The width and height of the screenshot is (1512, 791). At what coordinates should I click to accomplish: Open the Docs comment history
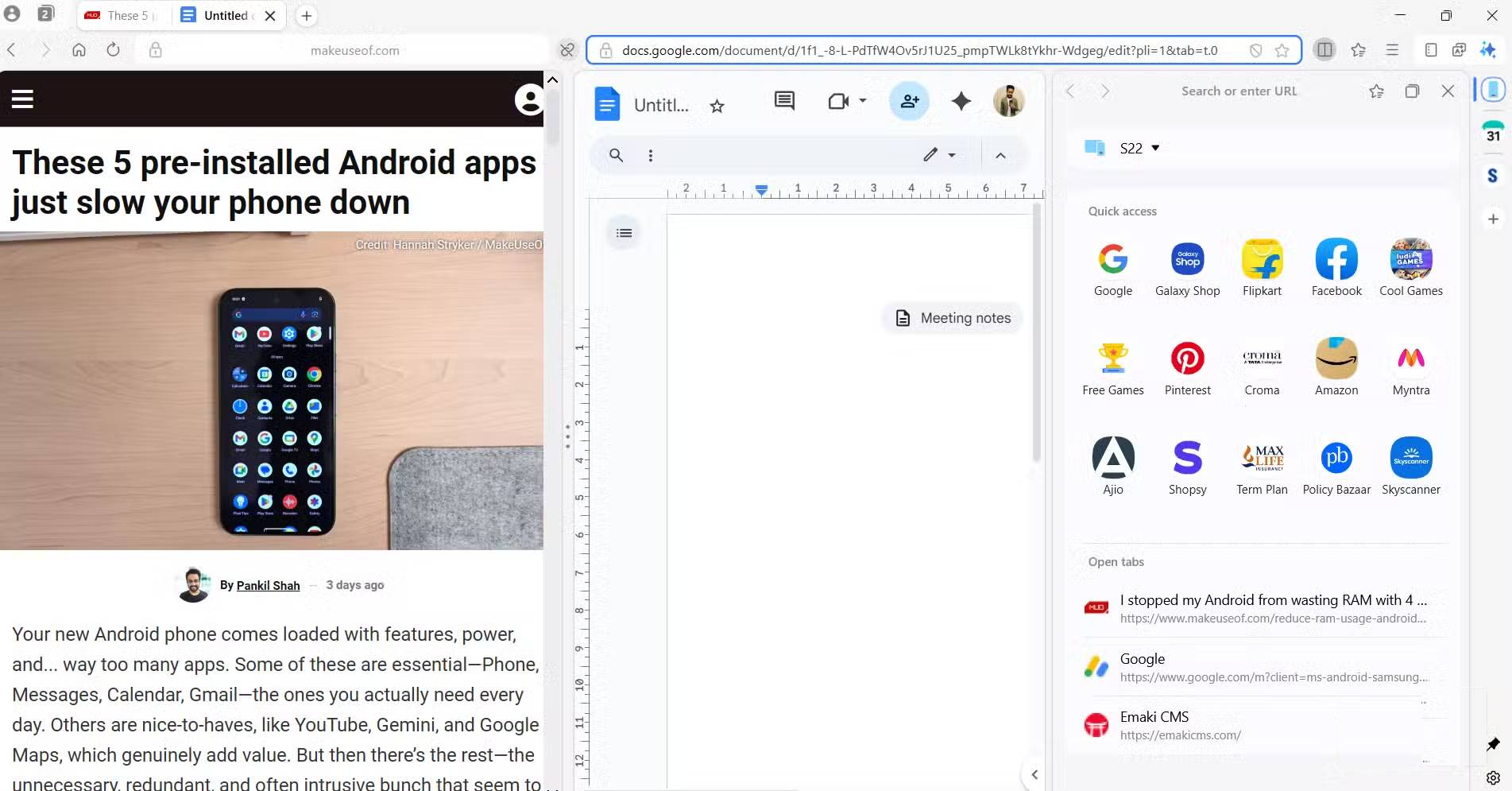pos(784,100)
